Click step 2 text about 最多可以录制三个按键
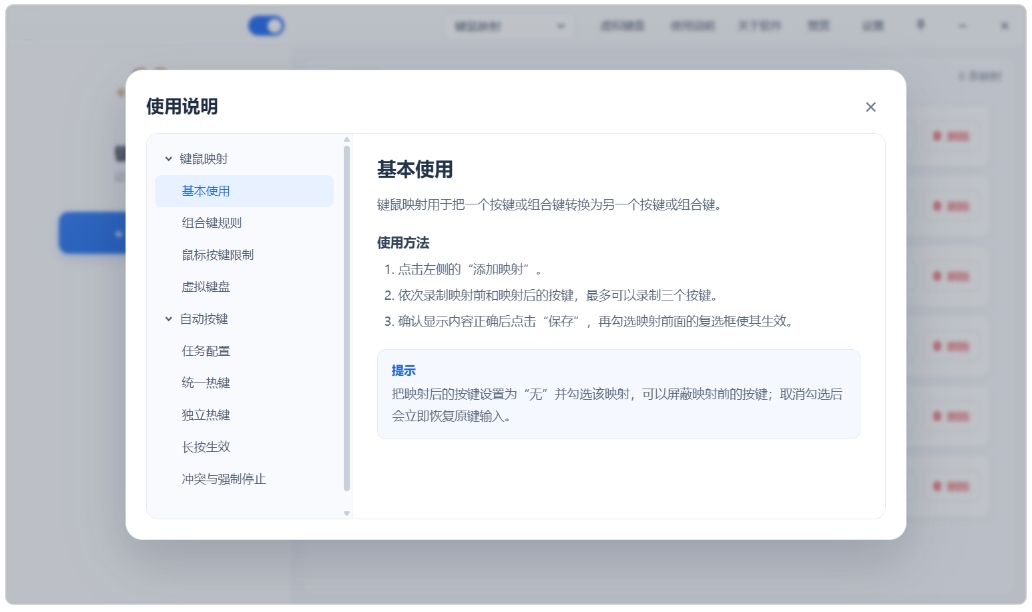 (x=557, y=295)
